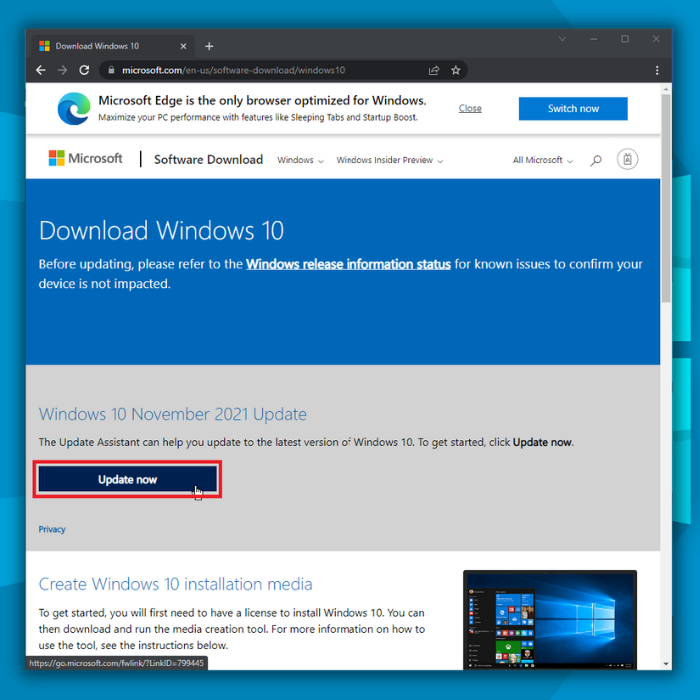
Task: Maximize the browser window
Action: (625, 39)
